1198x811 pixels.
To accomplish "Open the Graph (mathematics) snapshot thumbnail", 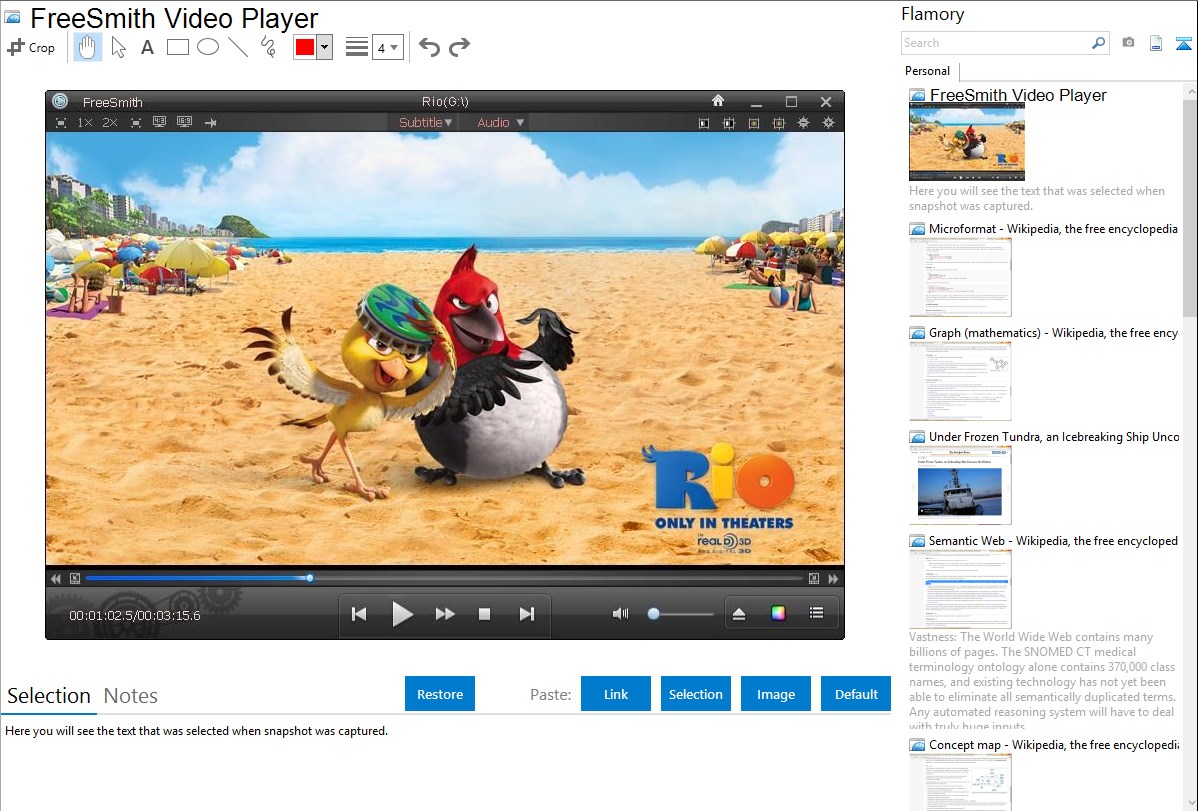I will click(x=960, y=381).
